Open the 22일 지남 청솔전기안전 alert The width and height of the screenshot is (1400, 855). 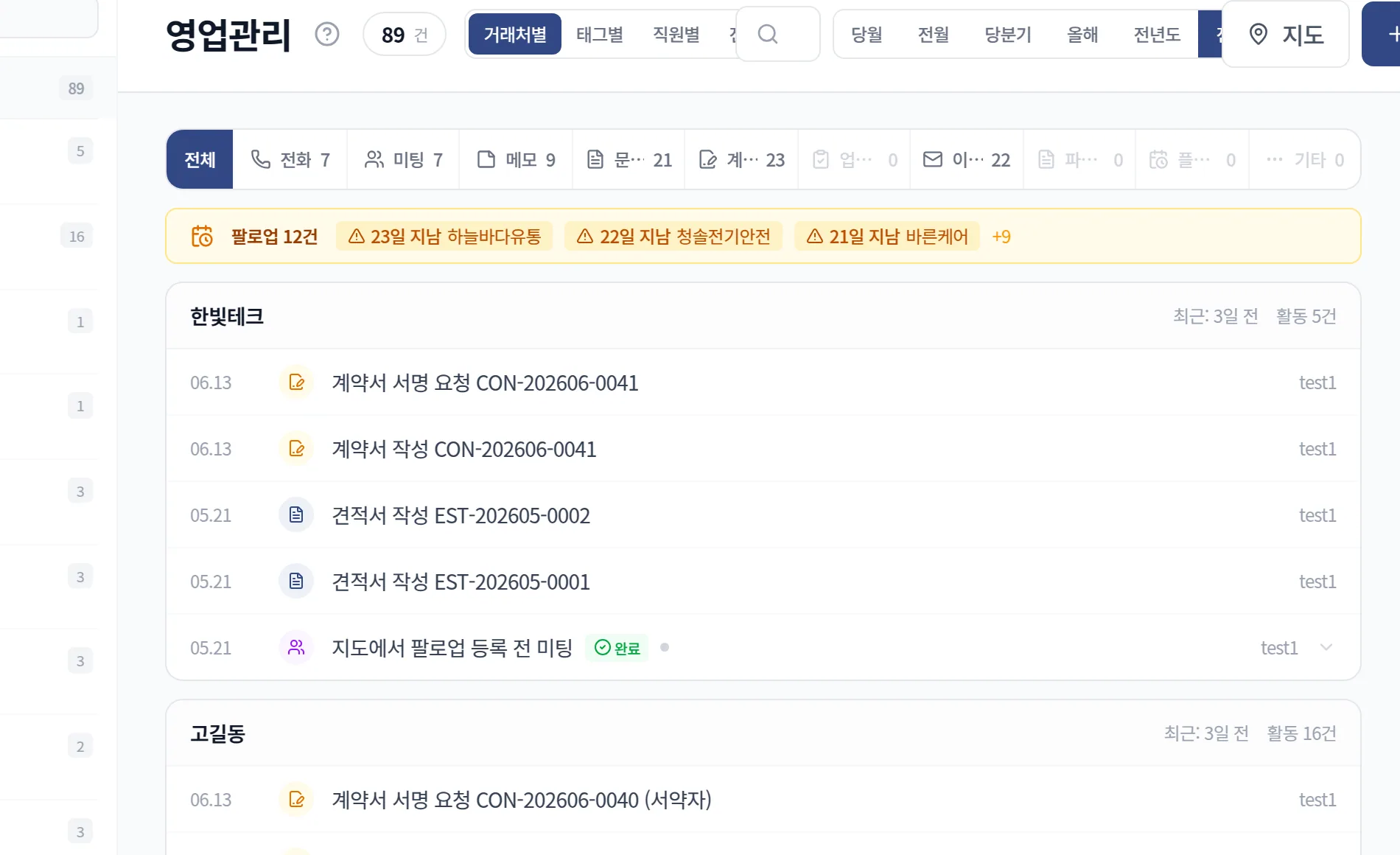673,236
